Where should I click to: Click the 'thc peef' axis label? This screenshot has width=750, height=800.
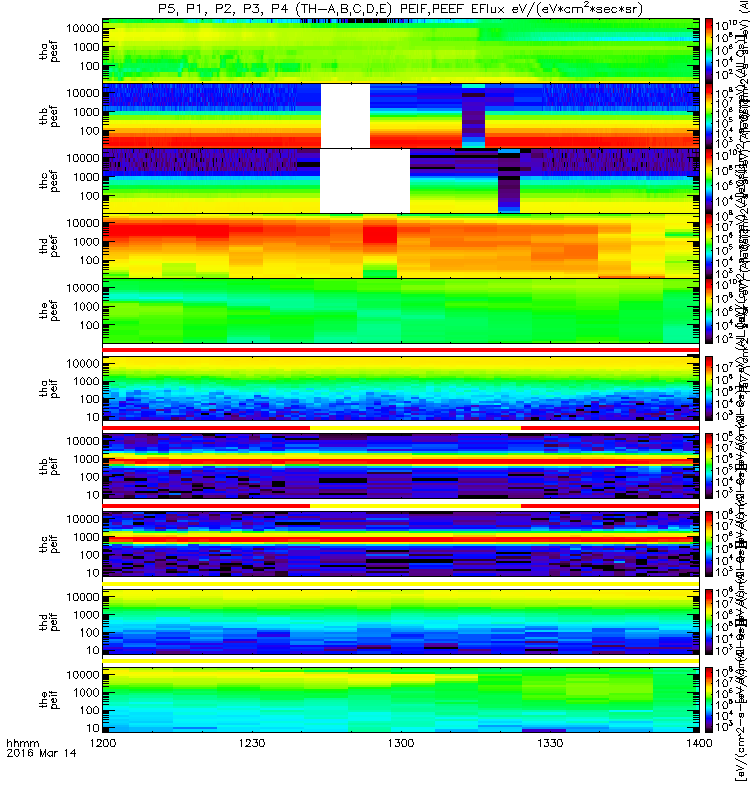[x=49, y=181]
